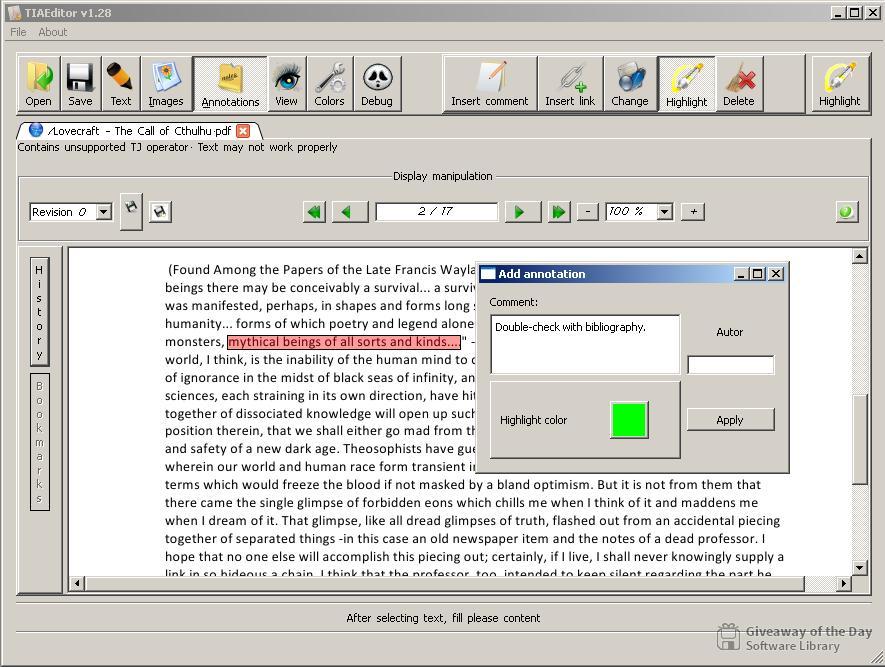Go to first page with double-left arrow

tap(314, 212)
